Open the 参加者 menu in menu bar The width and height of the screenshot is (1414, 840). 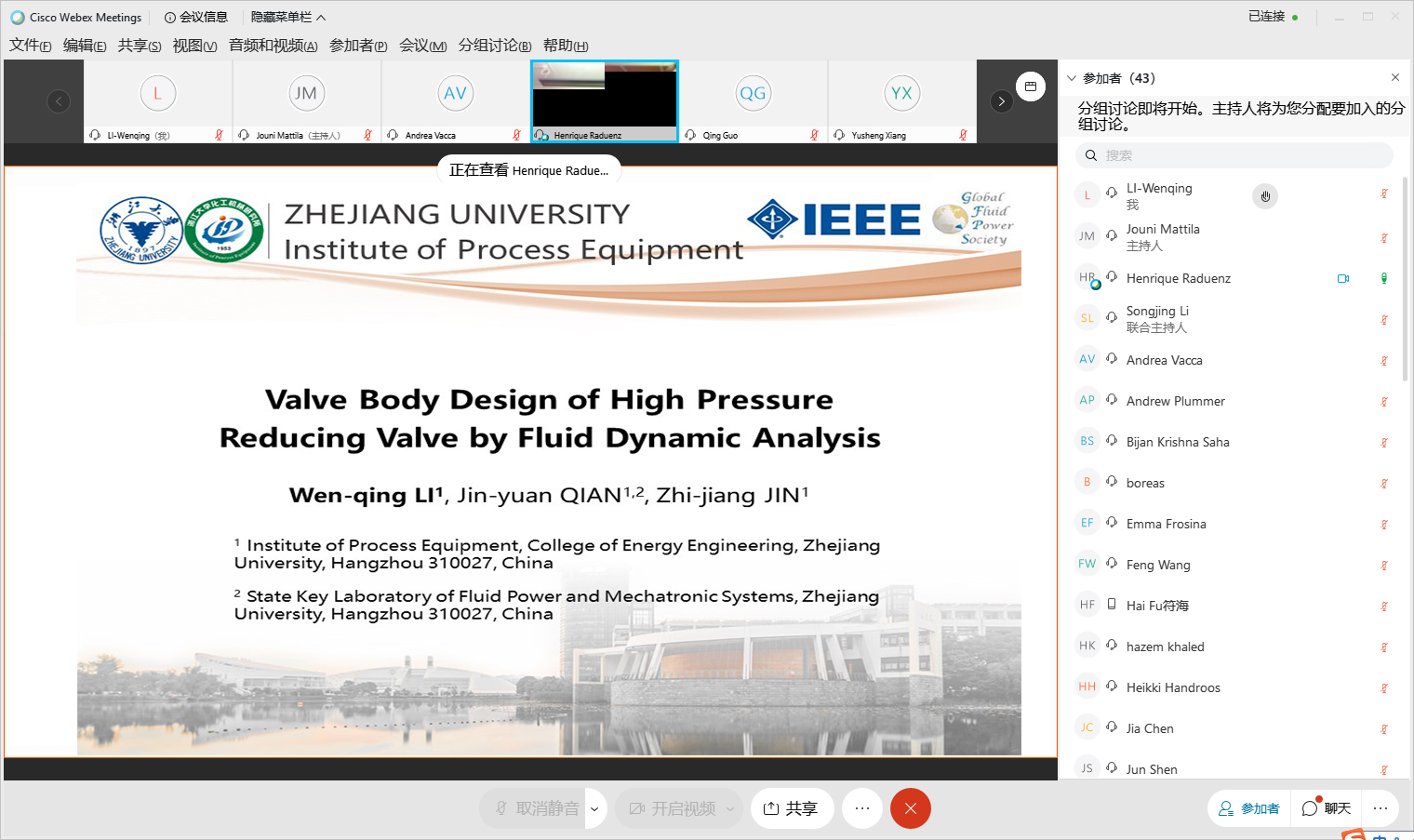358,45
